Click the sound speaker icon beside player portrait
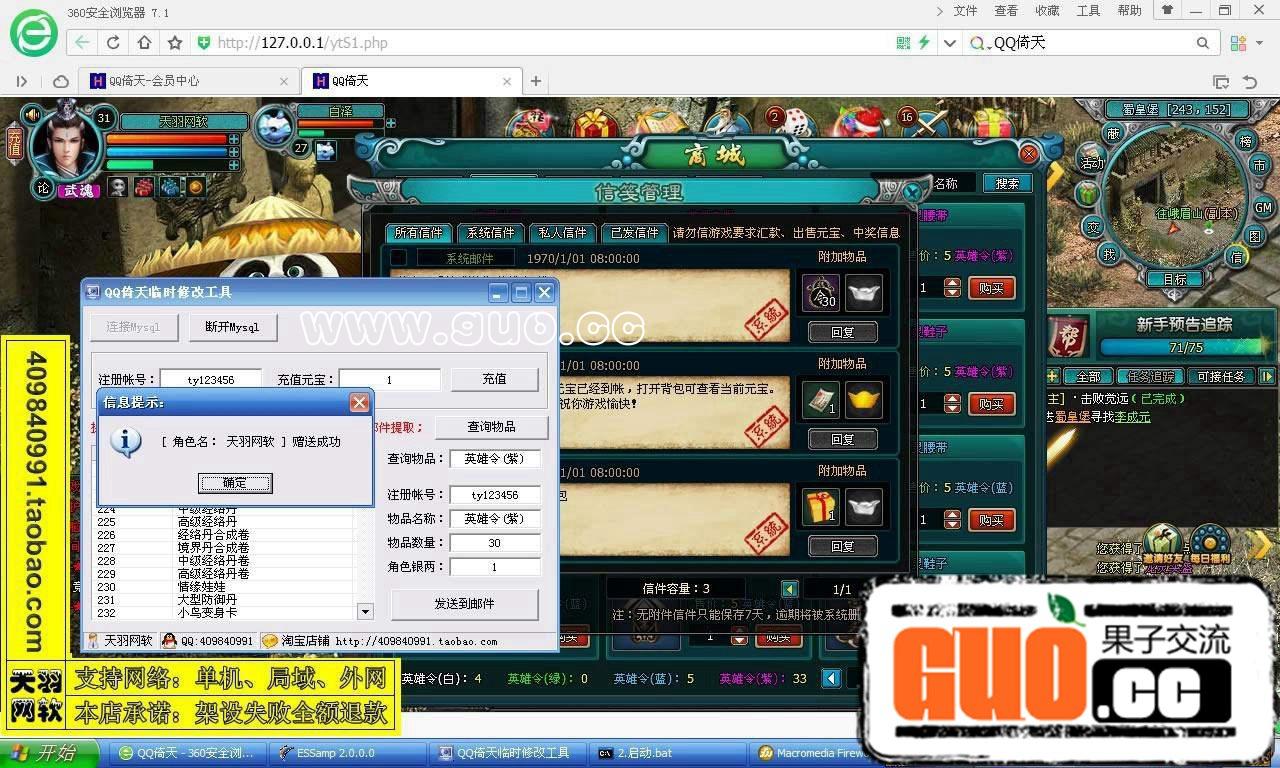The height and width of the screenshot is (768, 1280). point(32,115)
